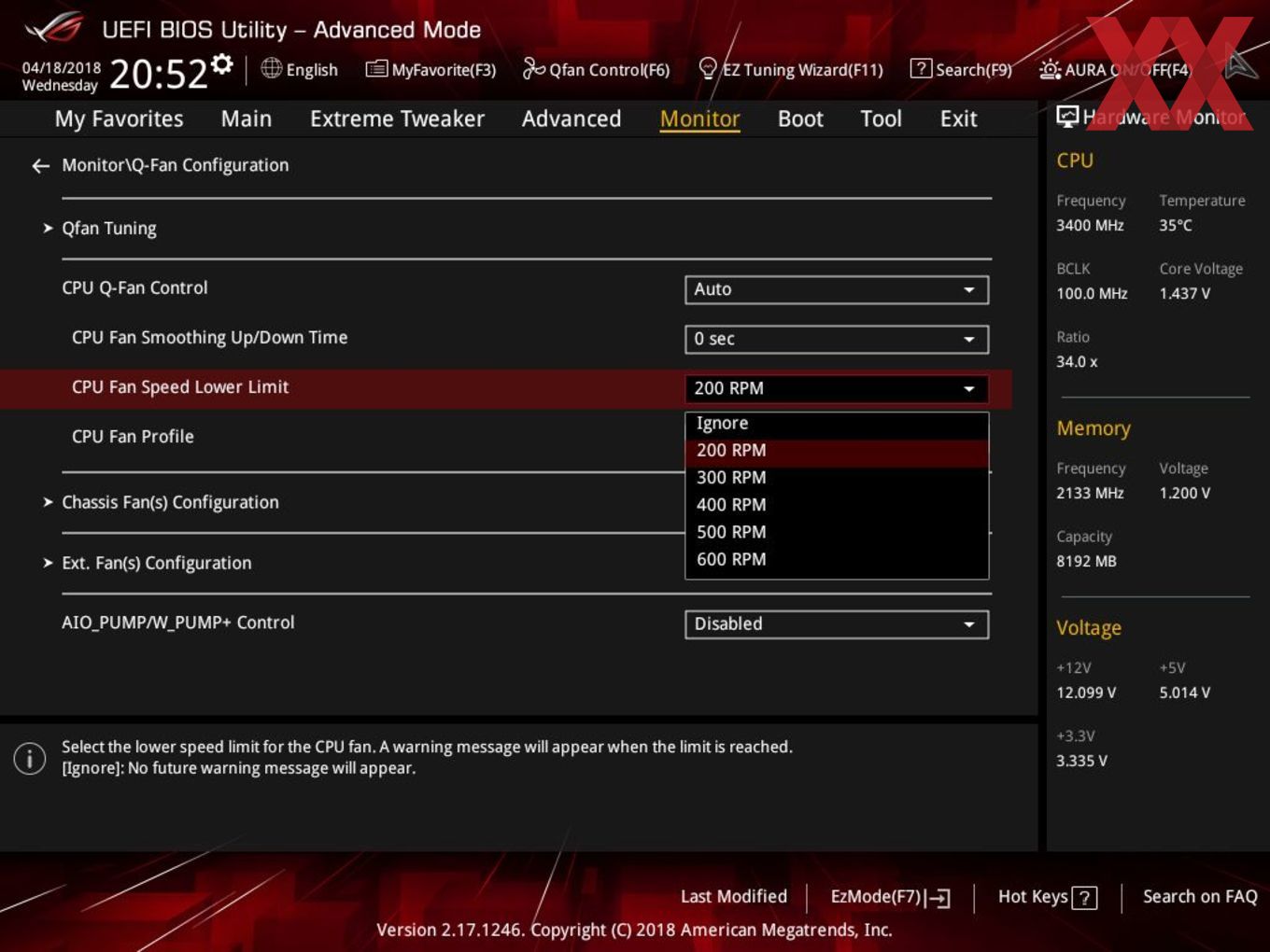The height and width of the screenshot is (952, 1270).
Task: Collapse the CPU Fan Speed Lower Limit dropdown
Action: (837, 388)
